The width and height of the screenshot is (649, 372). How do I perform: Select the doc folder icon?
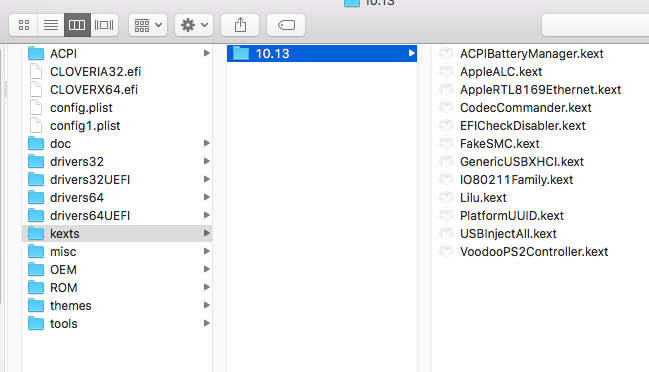(36, 144)
